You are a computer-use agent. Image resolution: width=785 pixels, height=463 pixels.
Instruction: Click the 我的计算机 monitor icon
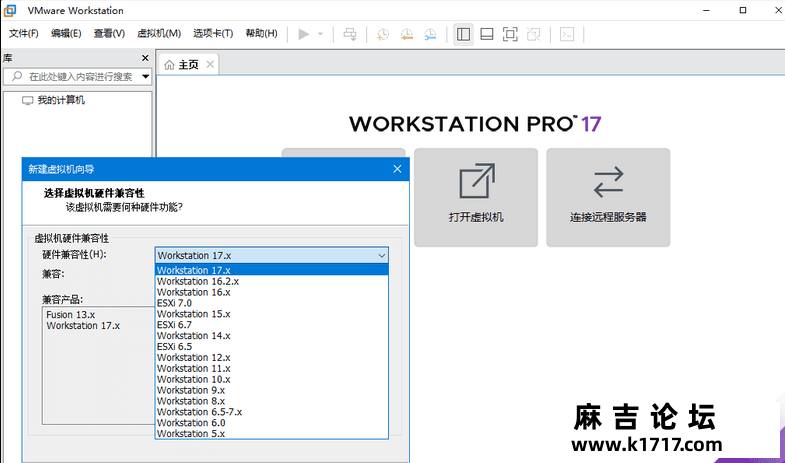pyautogui.click(x=28, y=101)
